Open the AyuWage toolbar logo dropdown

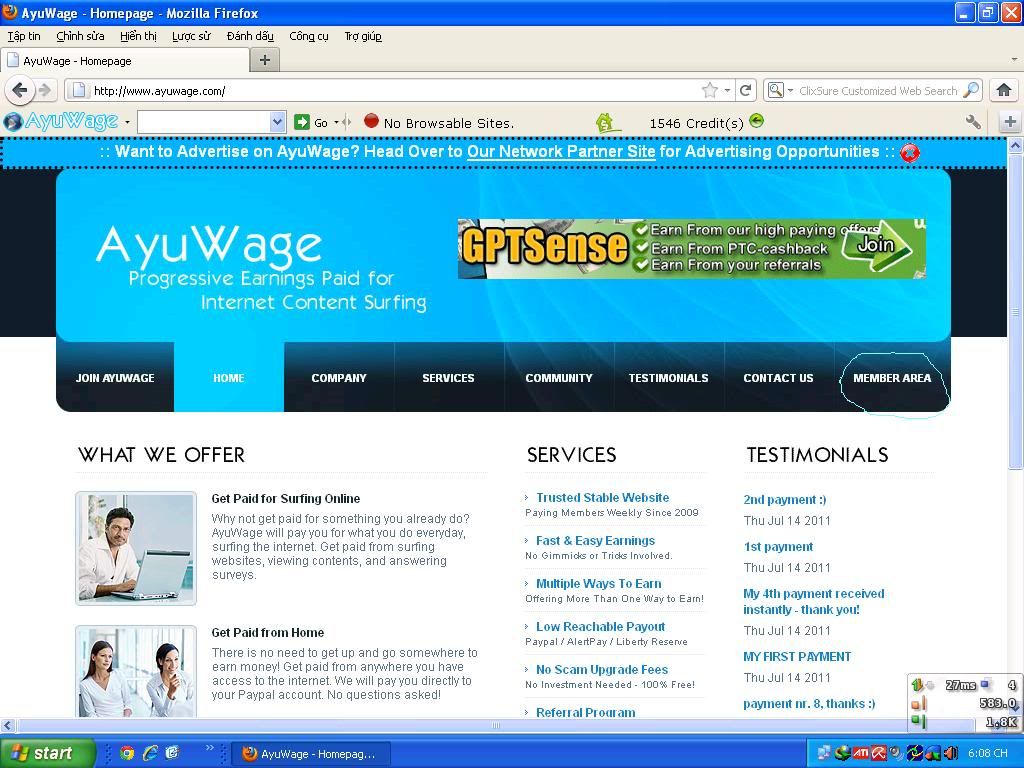(127, 122)
